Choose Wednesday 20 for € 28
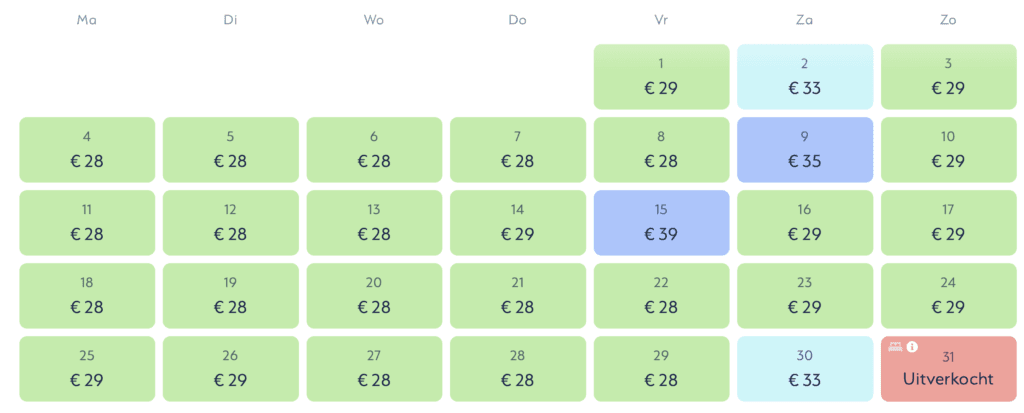This screenshot has height=413, width=1024. [x=374, y=296]
